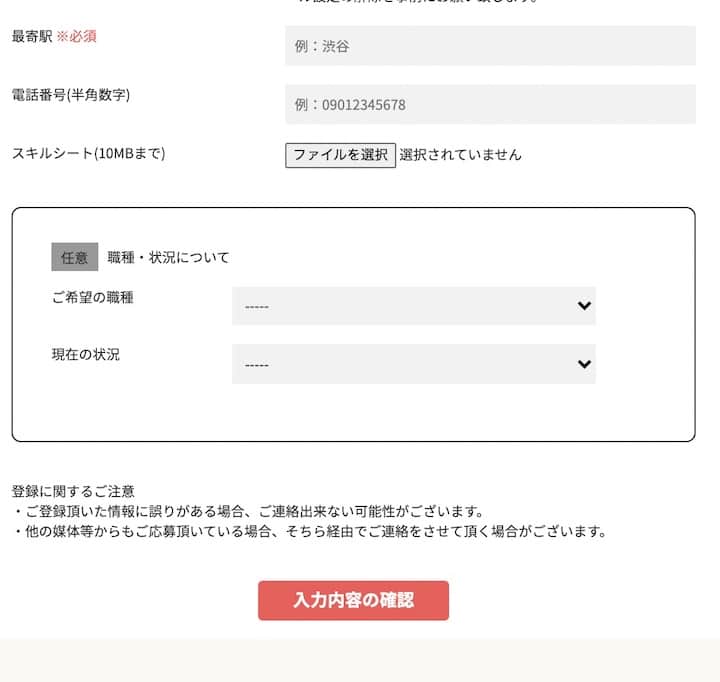Viewport: 720px width, 682px height.
Task: Click the notice line about 情報に誤りがある場合
Action: [x=248, y=511]
